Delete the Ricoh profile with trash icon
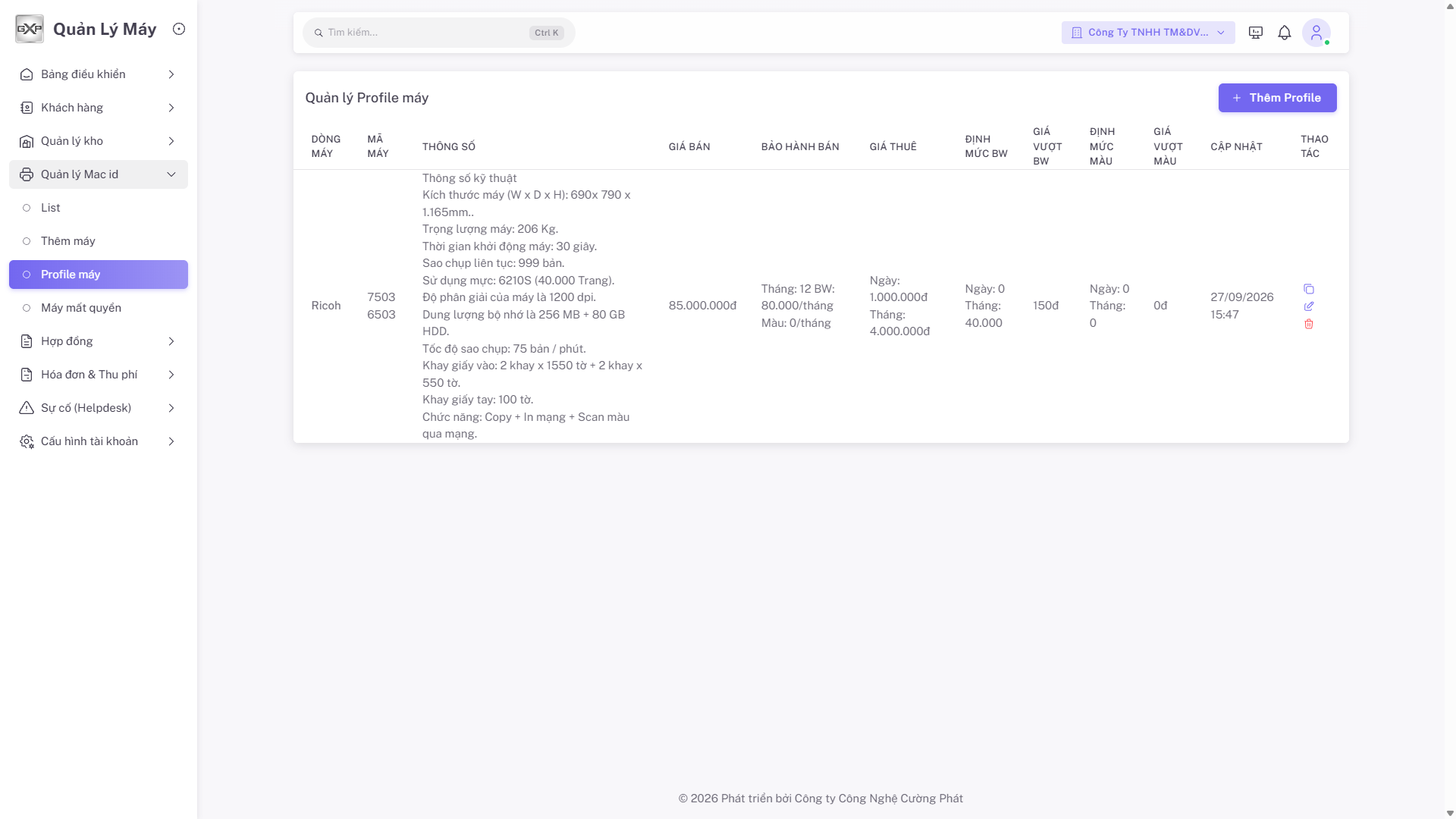Image resolution: width=1456 pixels, height=819 pixels. pyautogui.click(x=1309, y=324)
